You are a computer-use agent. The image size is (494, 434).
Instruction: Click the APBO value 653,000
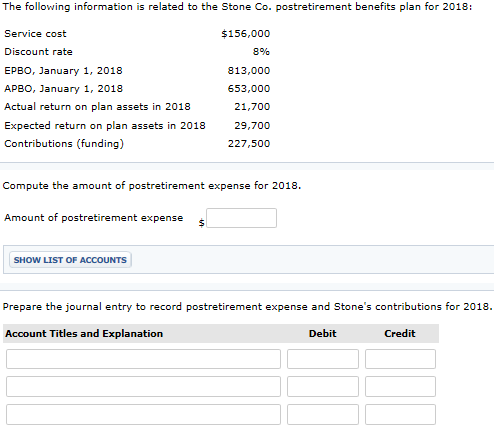click(249, 89)
